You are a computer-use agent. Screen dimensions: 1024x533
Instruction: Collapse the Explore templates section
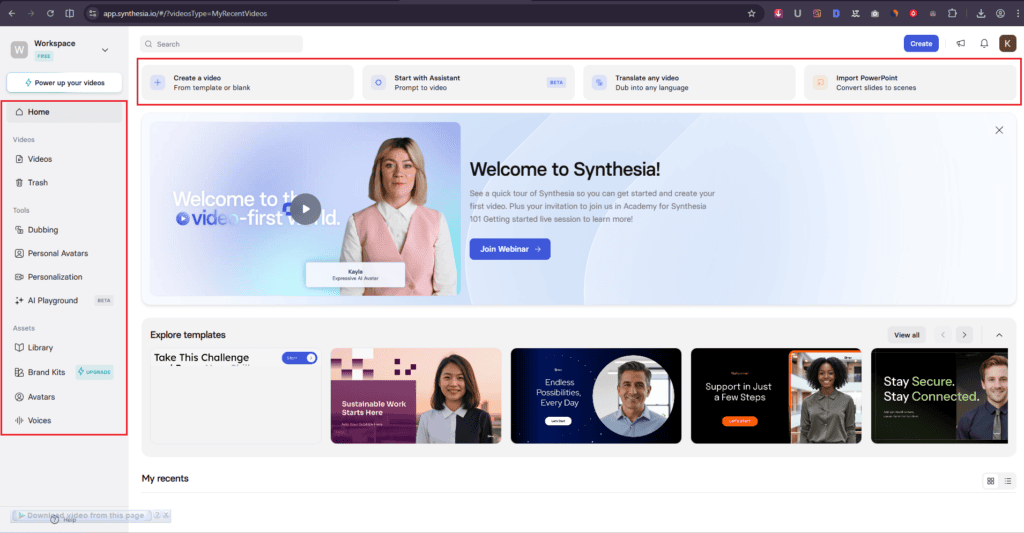point(999,335)
